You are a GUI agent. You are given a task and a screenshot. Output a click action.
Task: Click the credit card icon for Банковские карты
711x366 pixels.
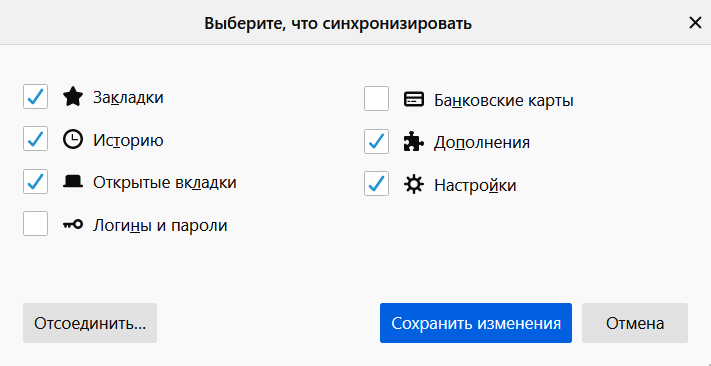(x=414, y=99)
